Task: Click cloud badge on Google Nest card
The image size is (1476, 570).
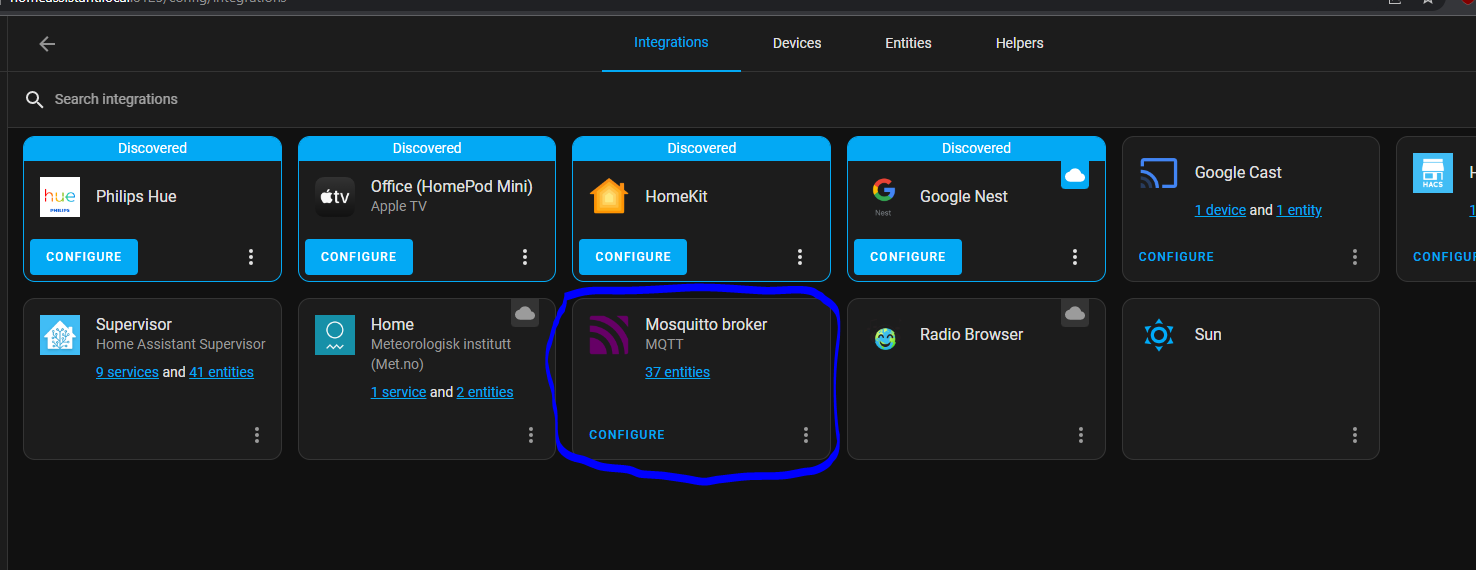Action: click(x=1075, y=175)
